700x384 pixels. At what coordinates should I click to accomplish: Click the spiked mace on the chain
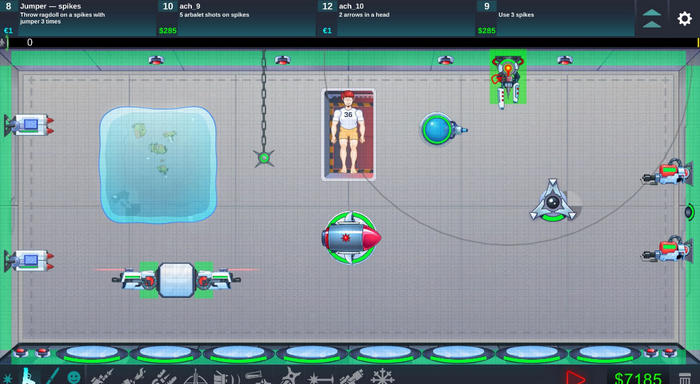(x=264, y=158)
